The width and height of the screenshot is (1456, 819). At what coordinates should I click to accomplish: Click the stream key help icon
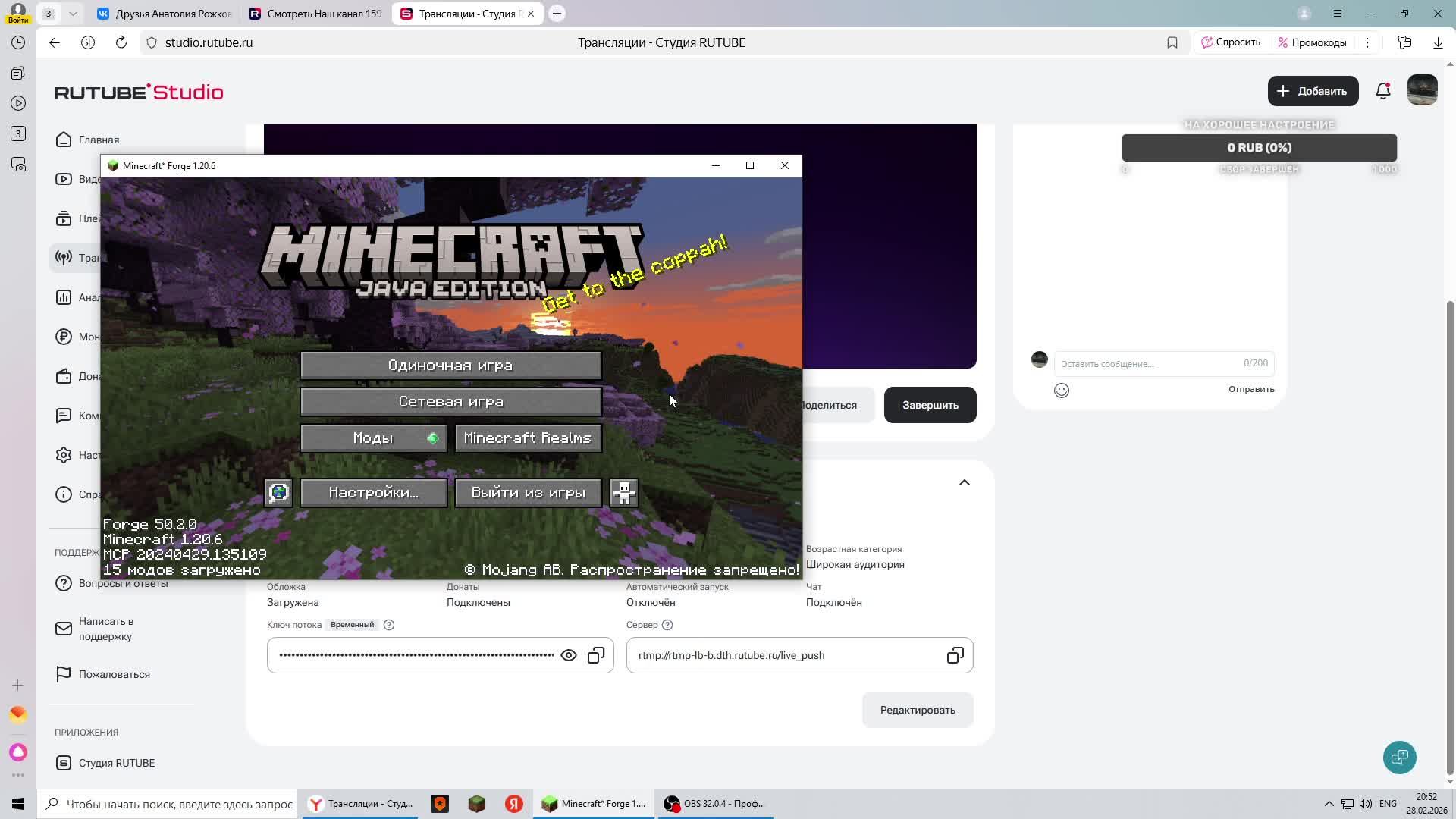[x=389, y=625]
